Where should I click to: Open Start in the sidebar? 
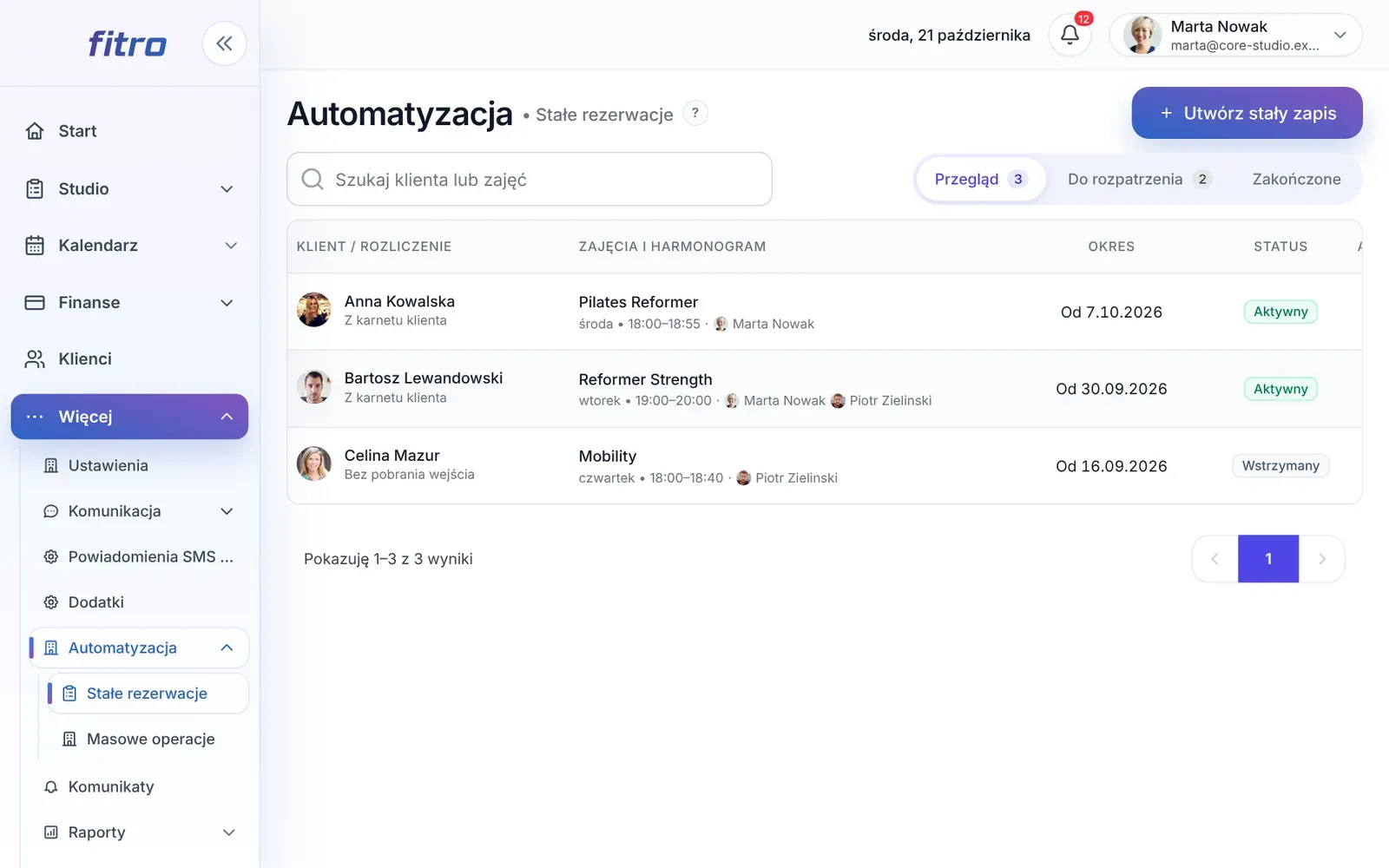pyautogui.click(x=129, y=131)
